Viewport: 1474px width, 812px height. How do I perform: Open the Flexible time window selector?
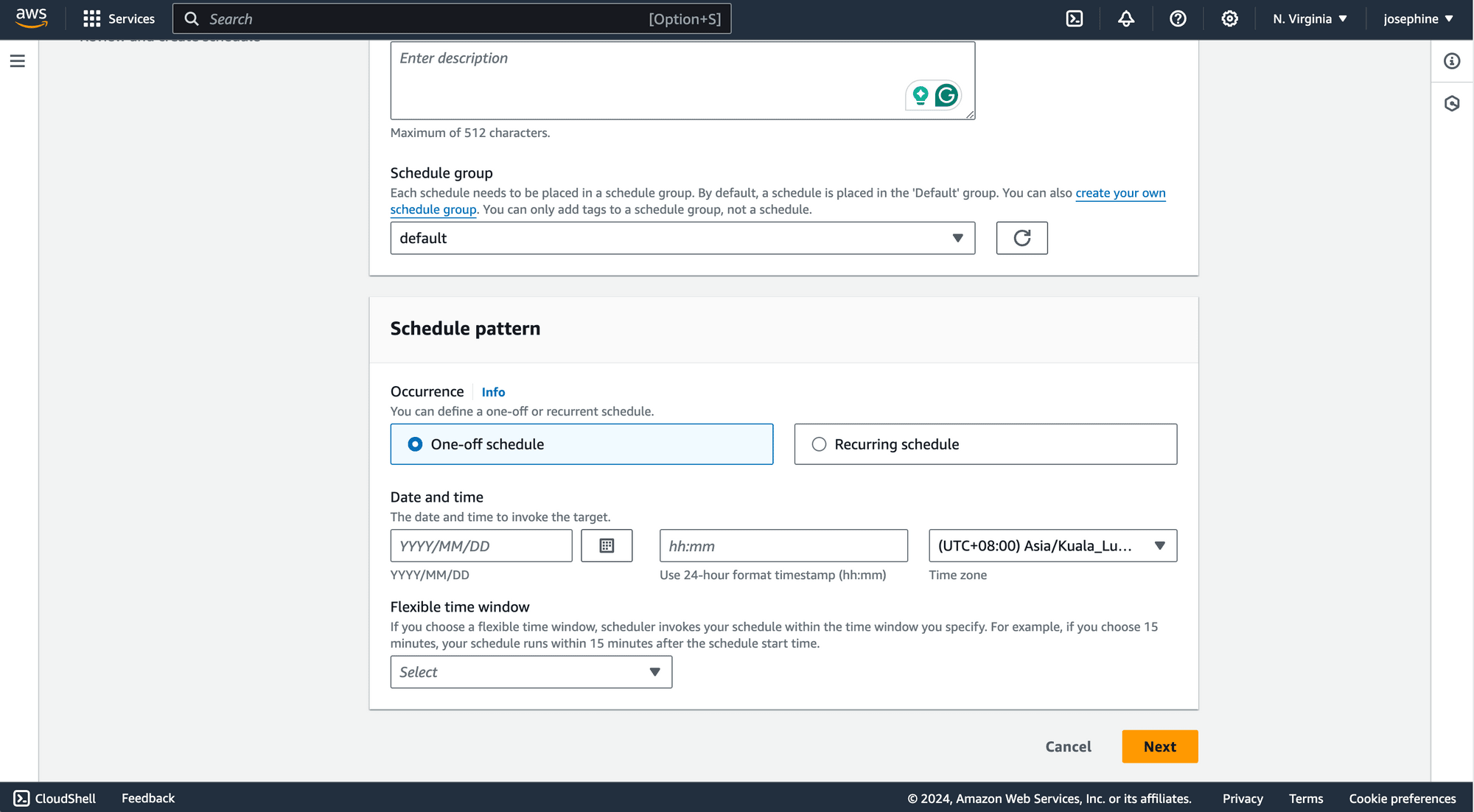(x=531, y=672)
